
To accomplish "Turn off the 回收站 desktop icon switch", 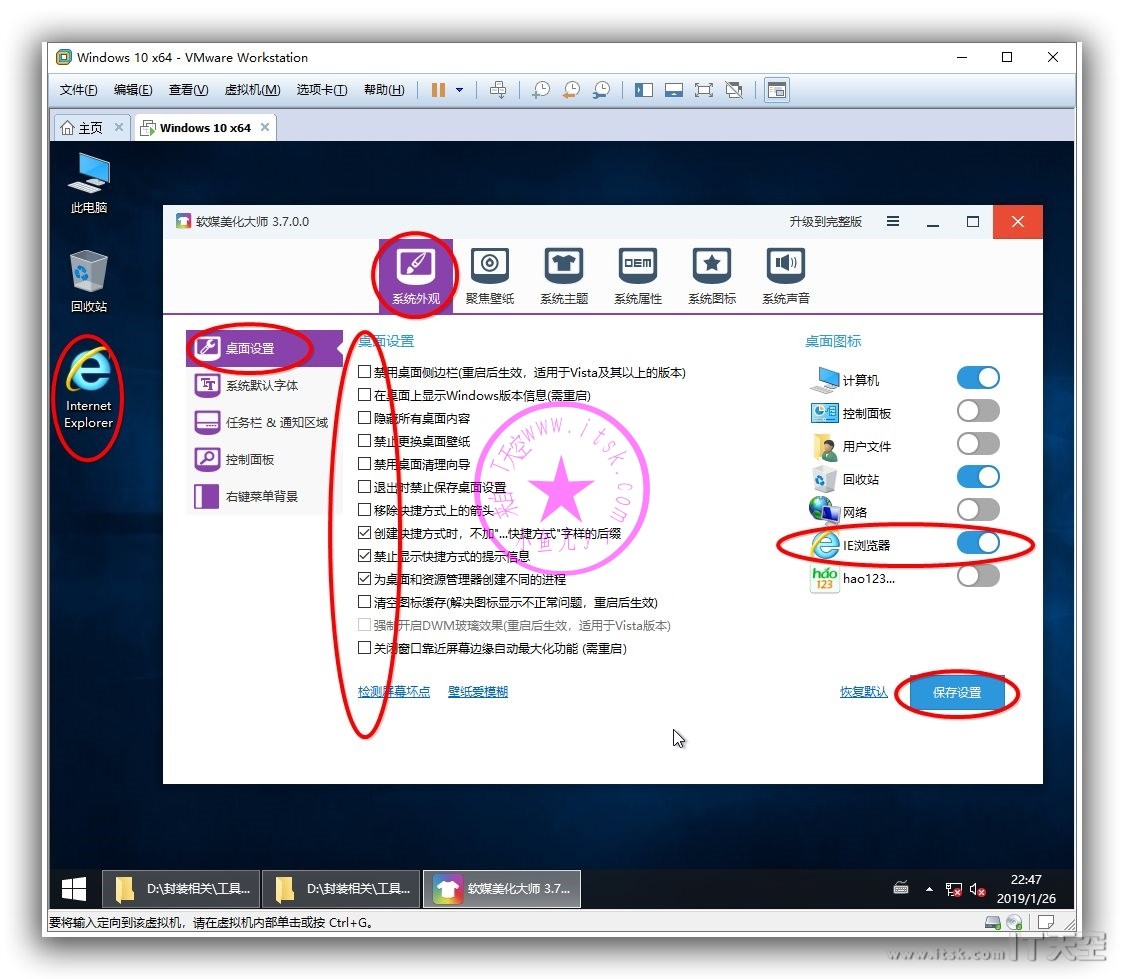I will [x=978, y=477].
